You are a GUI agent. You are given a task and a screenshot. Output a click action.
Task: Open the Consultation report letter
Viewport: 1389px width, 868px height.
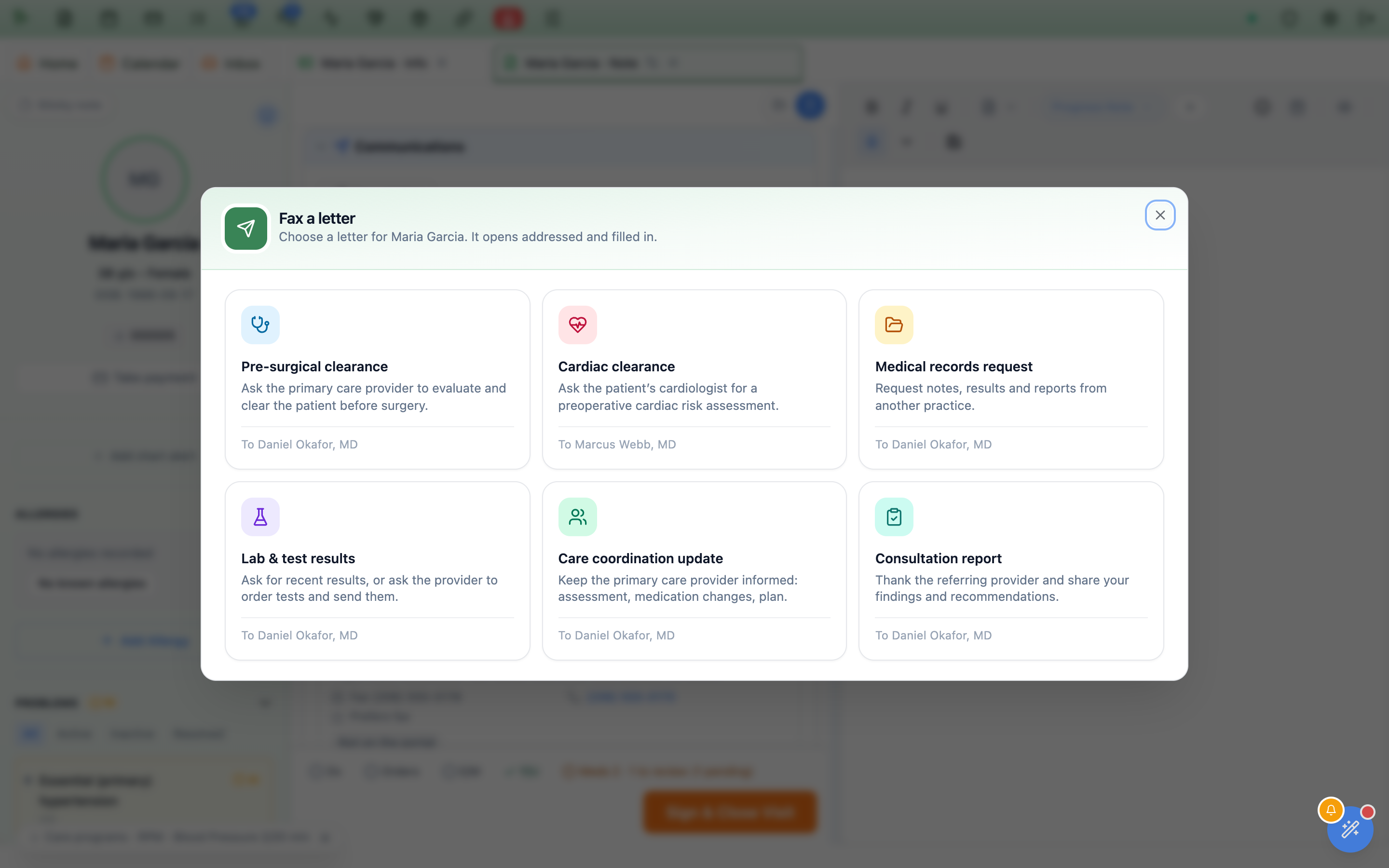click(x=1011, y=571)
